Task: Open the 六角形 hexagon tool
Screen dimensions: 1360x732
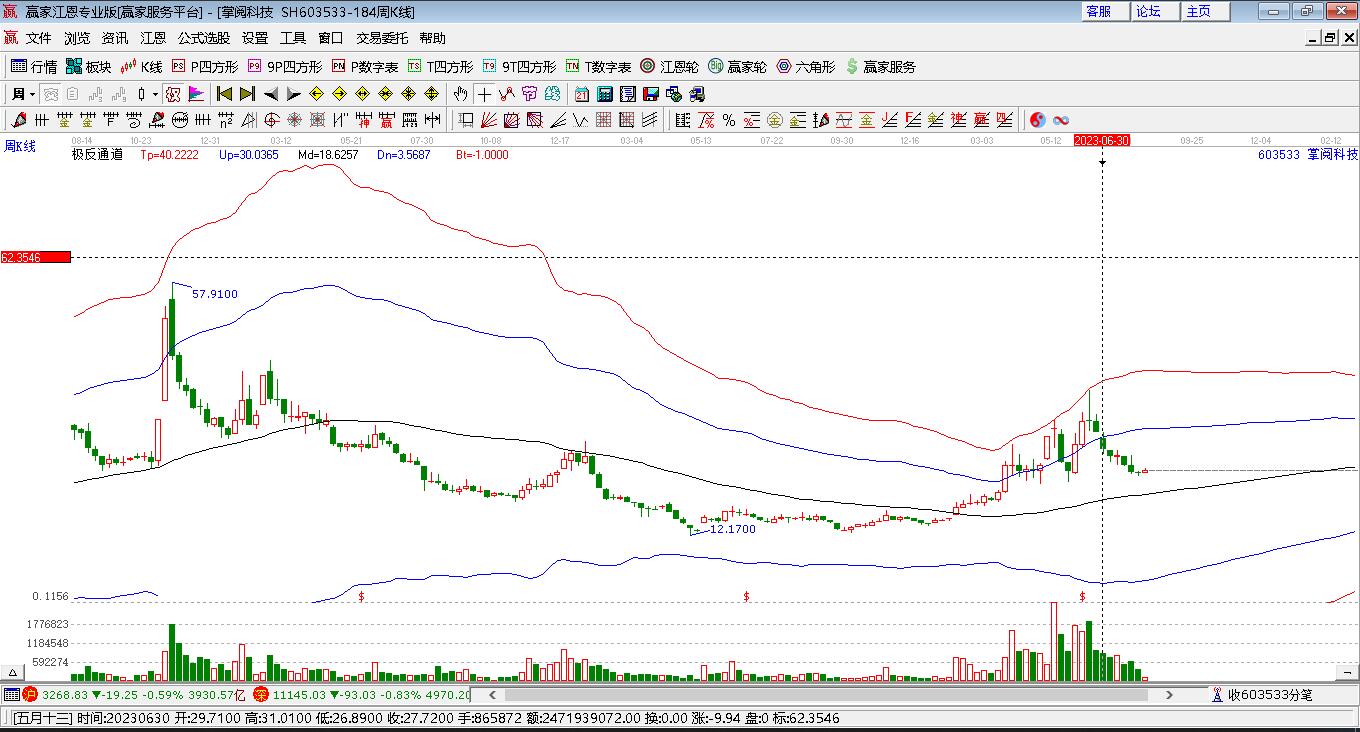Action: pos(805,67)
